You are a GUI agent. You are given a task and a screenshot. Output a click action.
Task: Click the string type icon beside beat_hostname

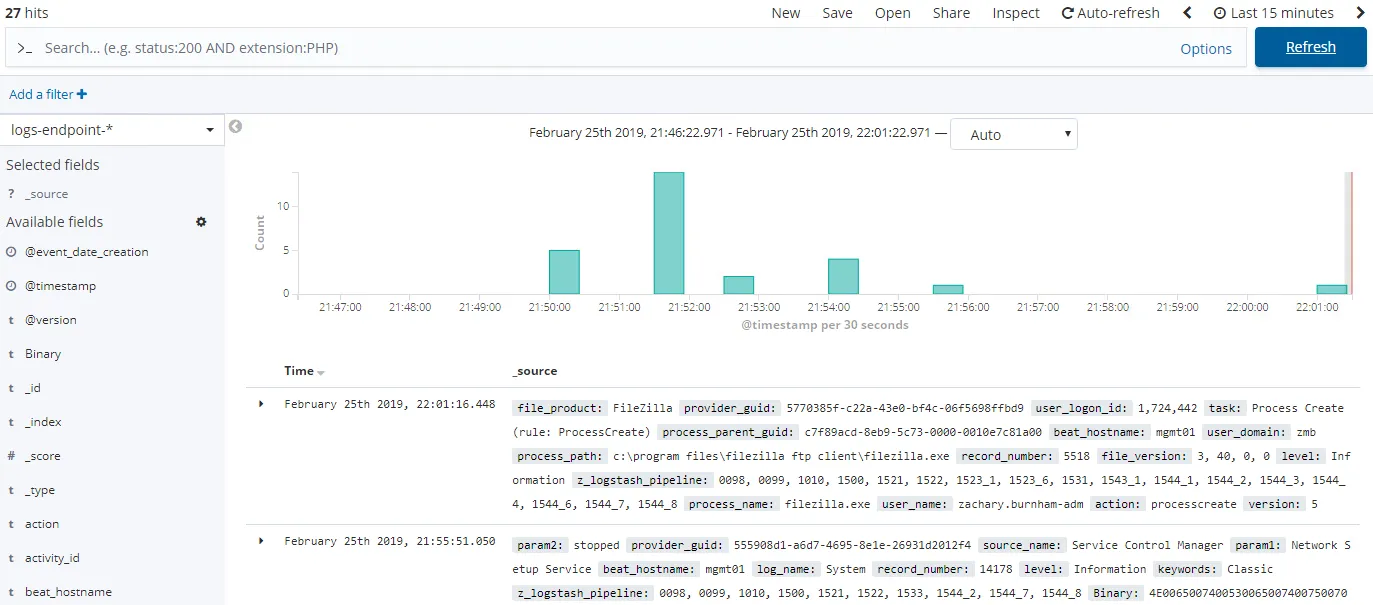tap(11, 592)
